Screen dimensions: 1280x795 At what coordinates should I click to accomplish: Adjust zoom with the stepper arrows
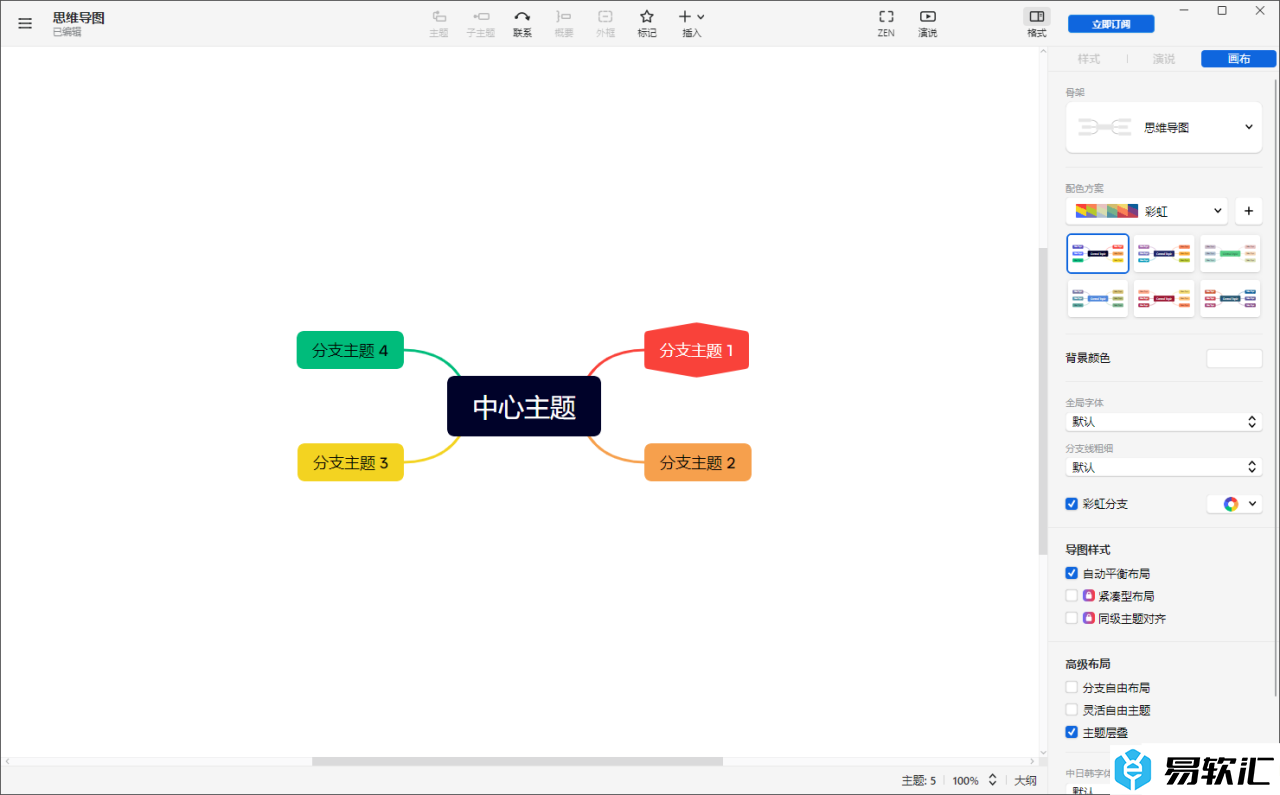click(992, 780)
